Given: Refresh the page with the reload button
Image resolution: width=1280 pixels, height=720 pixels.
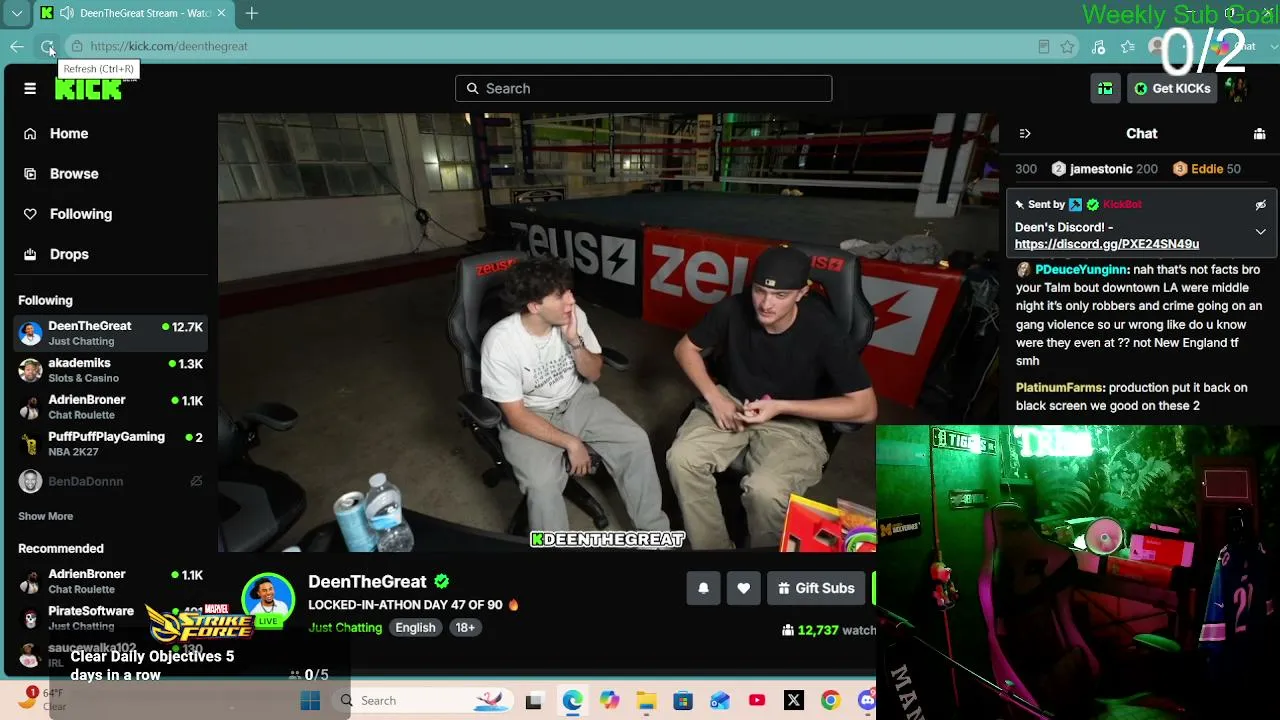Looking at the screenshot, I should click(47, 46).
